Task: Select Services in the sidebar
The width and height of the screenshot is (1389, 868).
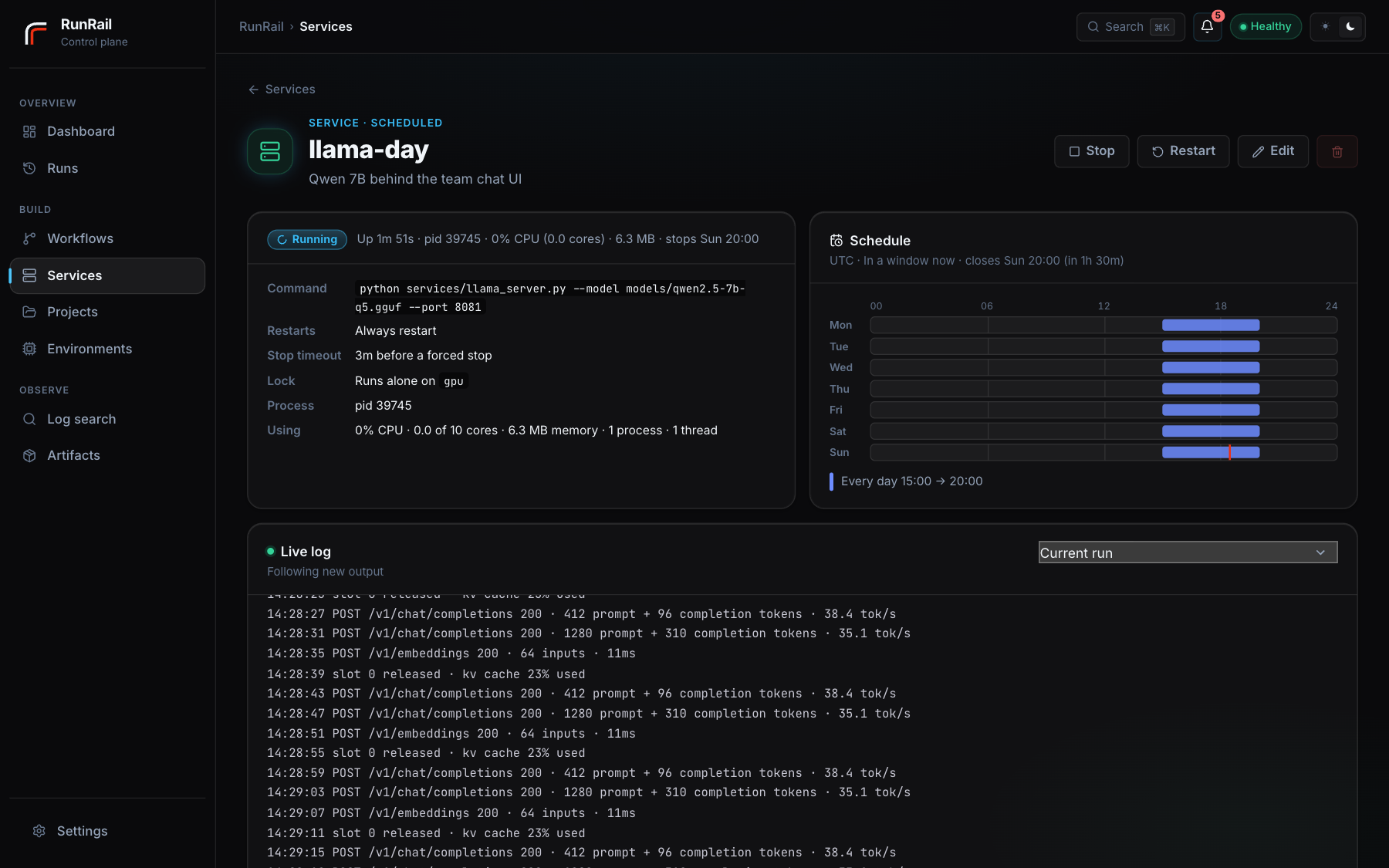Action: (107, 275)
